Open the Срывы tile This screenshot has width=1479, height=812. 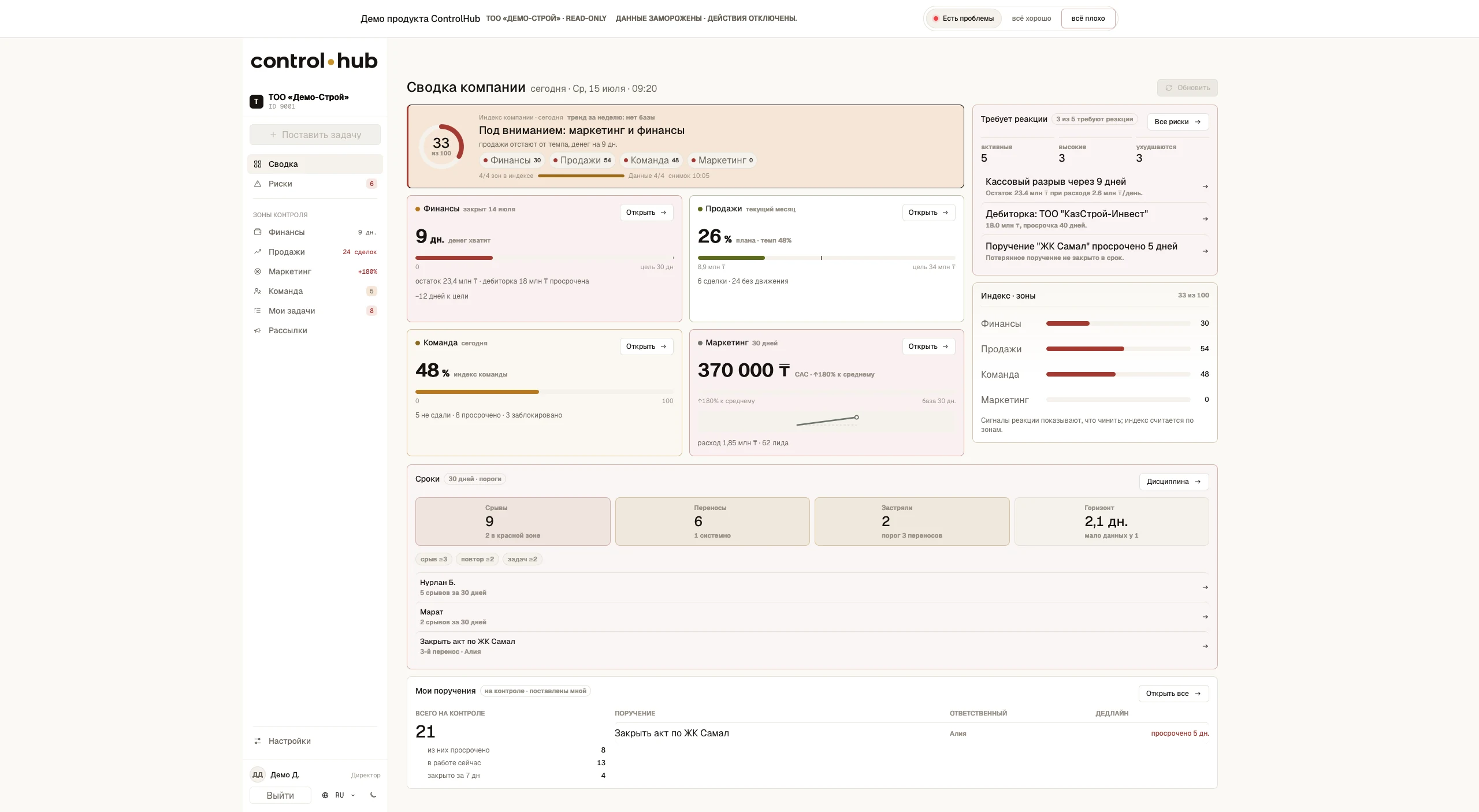(x=512, y=522)
